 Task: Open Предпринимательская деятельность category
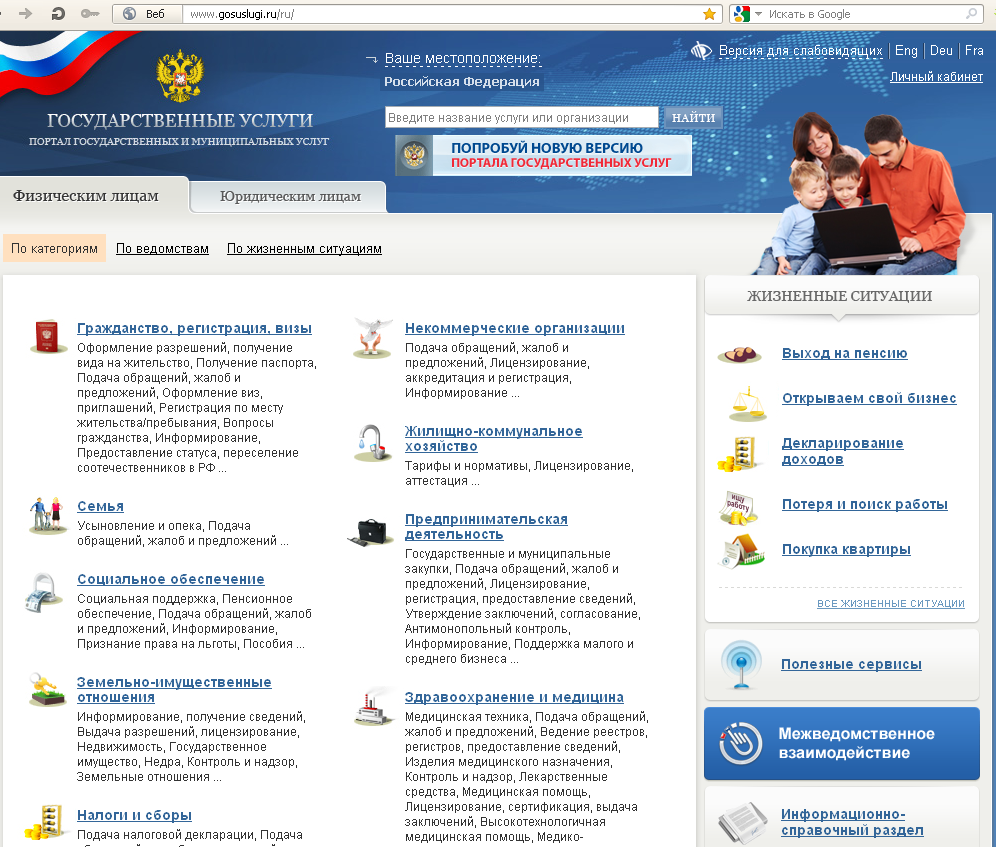pyautogui.click(x=486, y=527)
